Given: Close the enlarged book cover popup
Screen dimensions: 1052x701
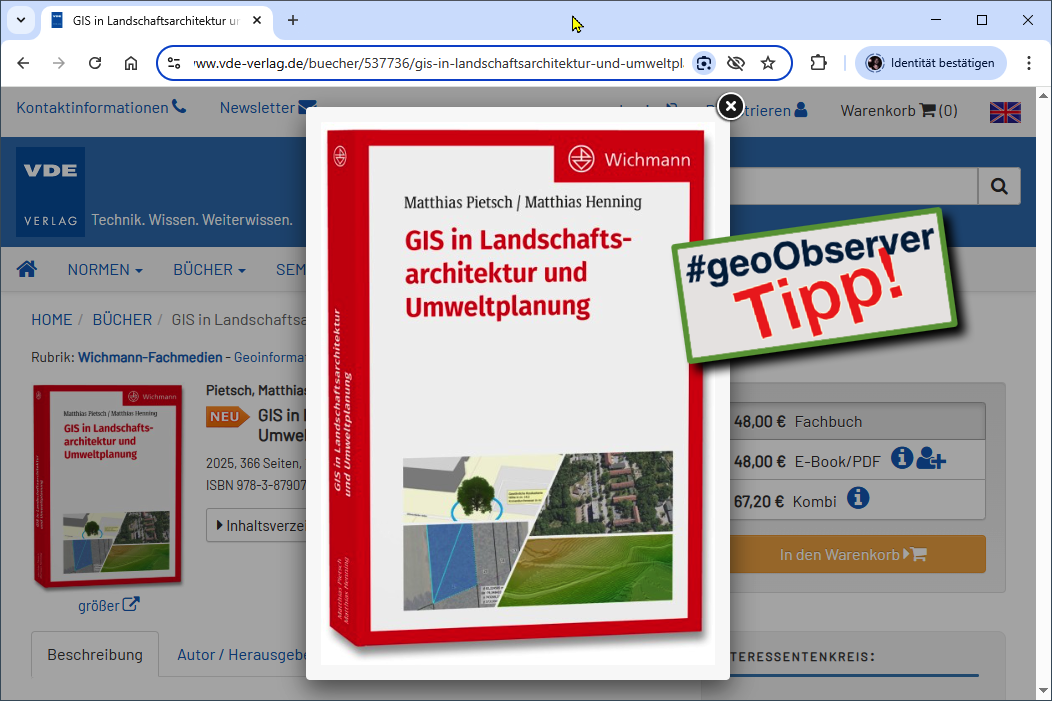Looking at the screenshot, I should point(731,106).
